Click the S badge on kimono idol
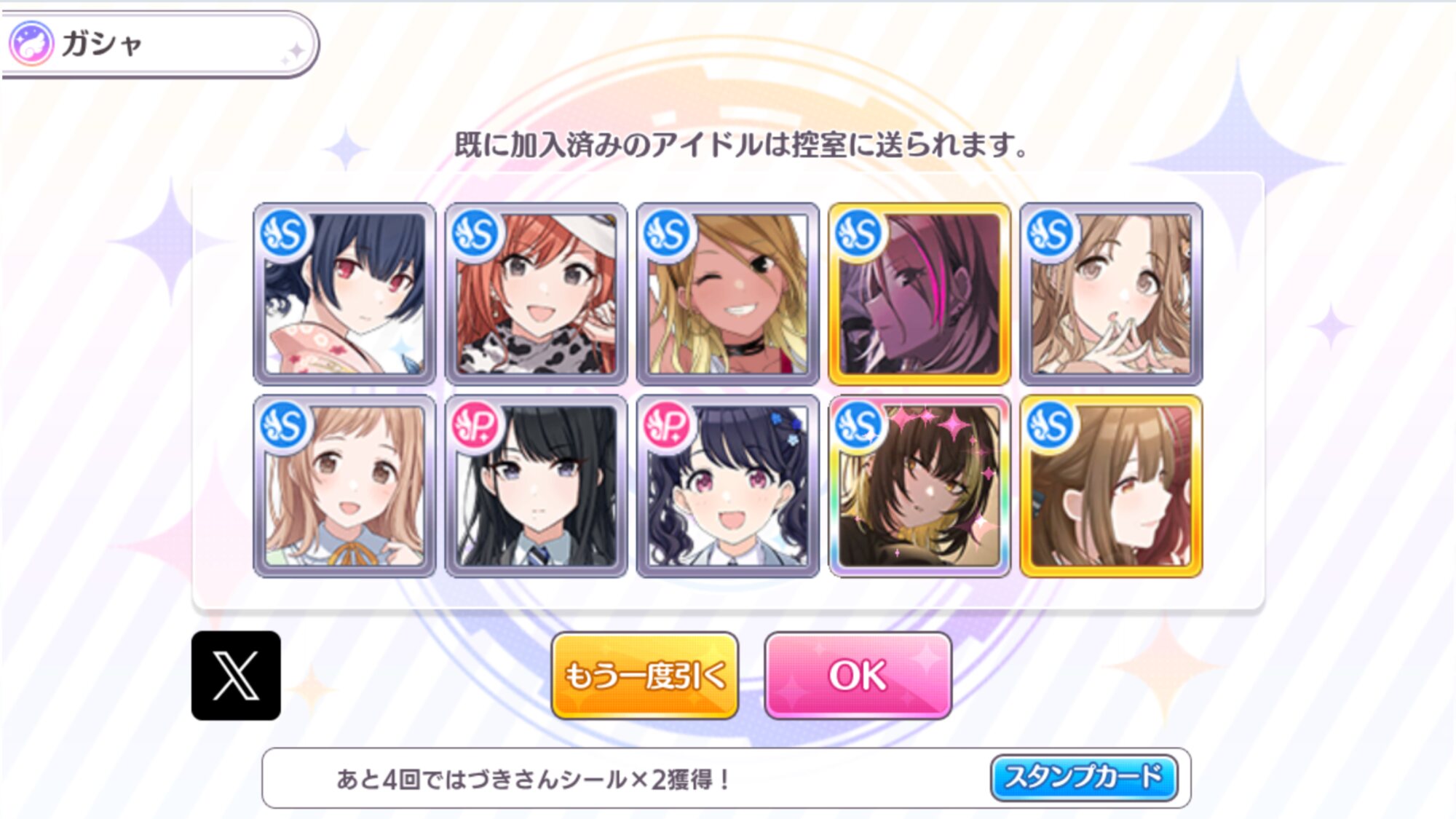The image size is (1456, 819). click(x=284, y=234)
